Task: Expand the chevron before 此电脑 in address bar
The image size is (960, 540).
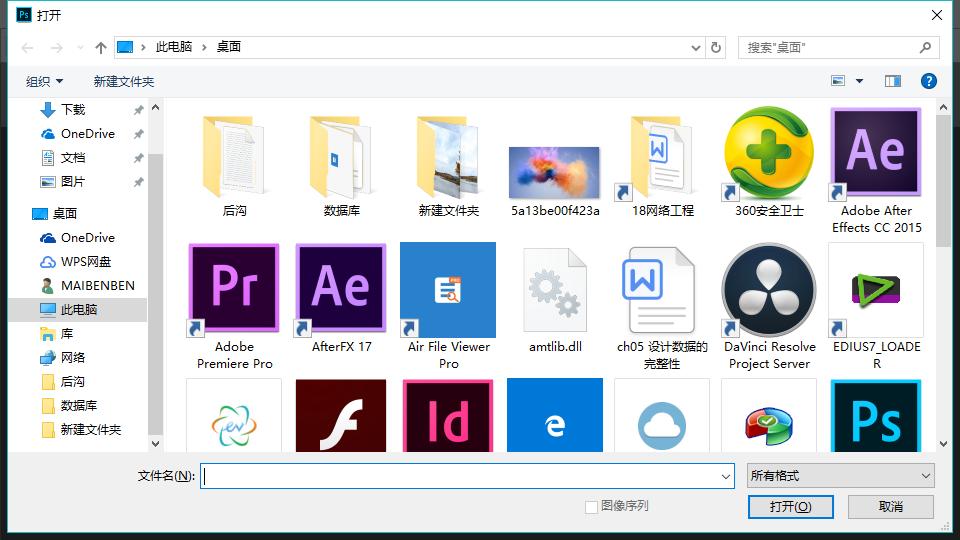Action: tap(143, 48)
